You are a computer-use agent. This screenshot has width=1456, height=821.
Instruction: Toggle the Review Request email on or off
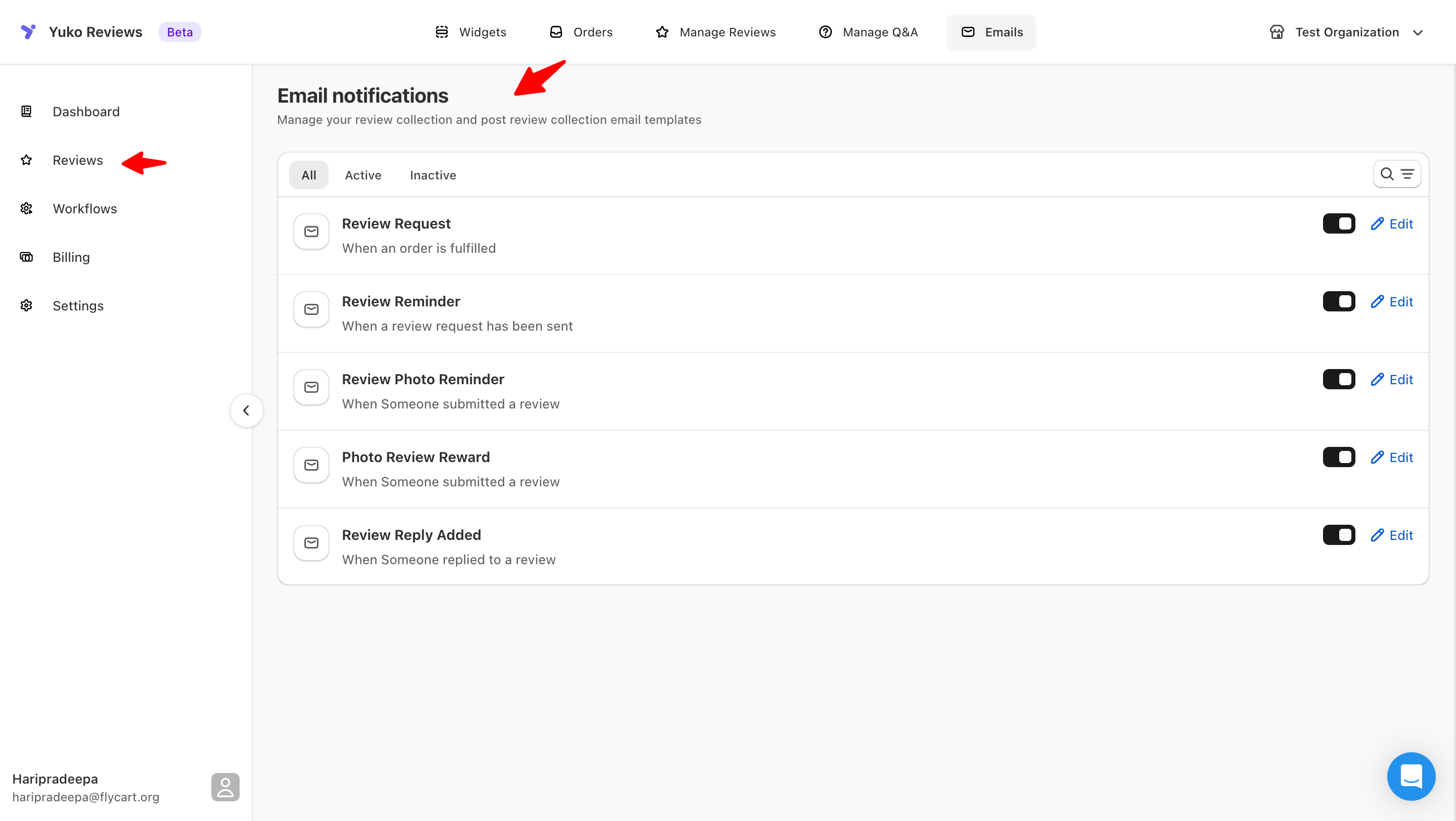[1339, 223]
